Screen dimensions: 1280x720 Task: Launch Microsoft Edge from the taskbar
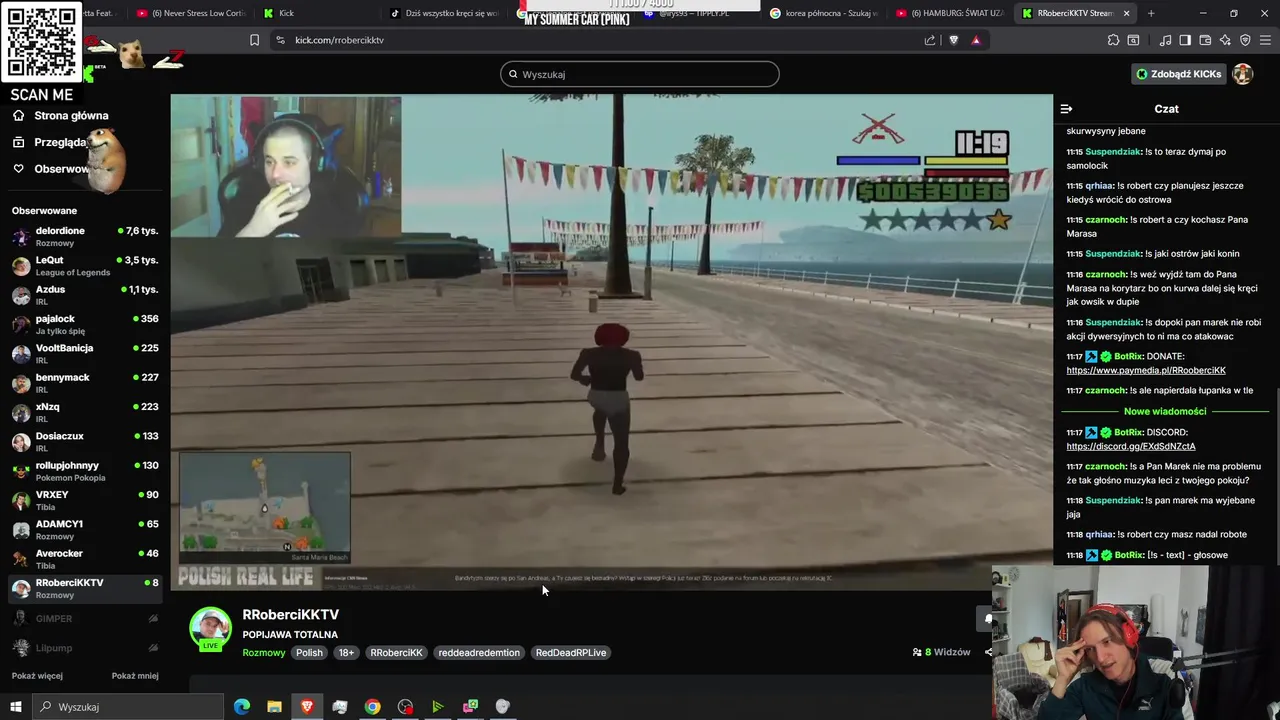point(242,707)
